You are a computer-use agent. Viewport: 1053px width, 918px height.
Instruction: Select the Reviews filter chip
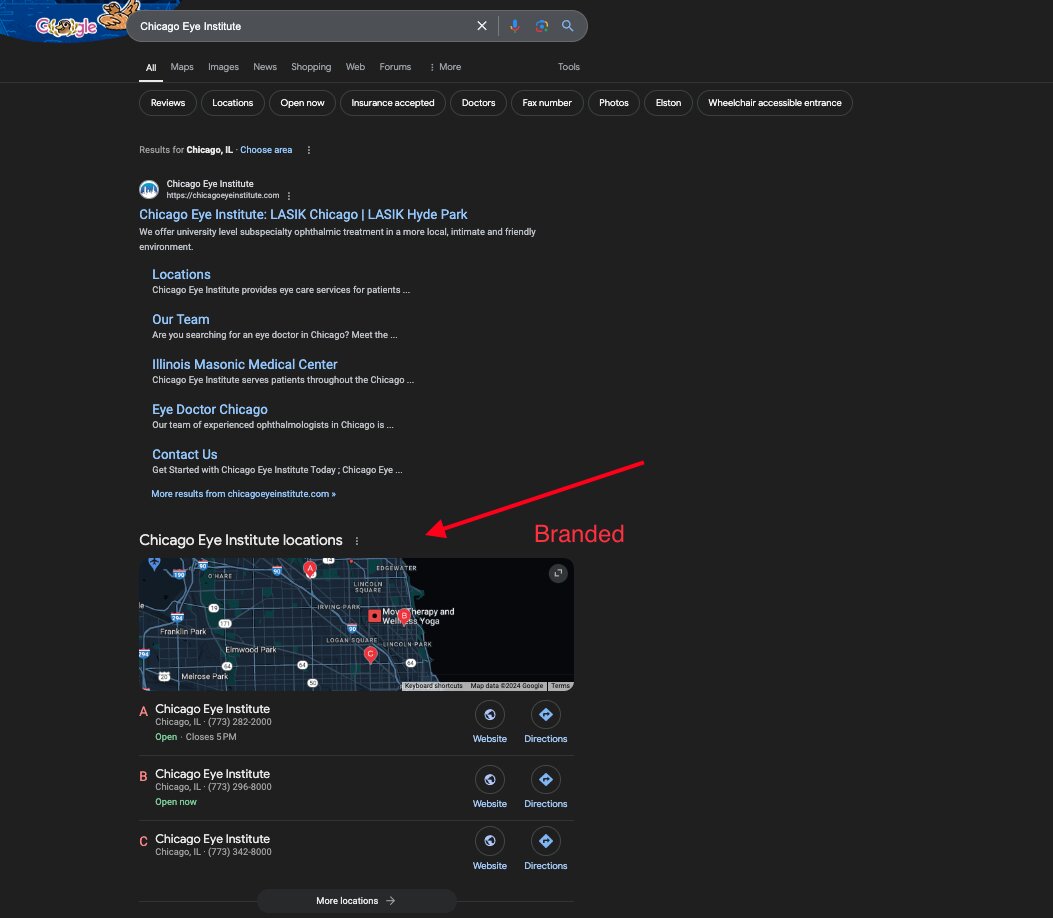point(168,103)
